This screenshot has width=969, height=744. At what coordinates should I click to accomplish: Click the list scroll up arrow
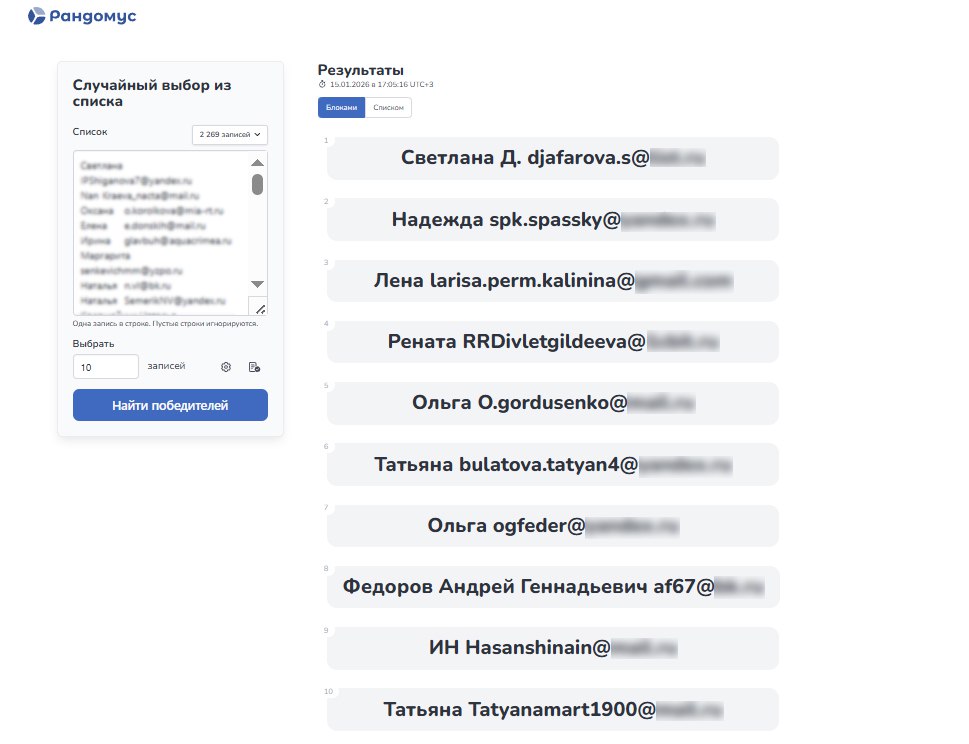pyautogui.click(x=257, y=162)
